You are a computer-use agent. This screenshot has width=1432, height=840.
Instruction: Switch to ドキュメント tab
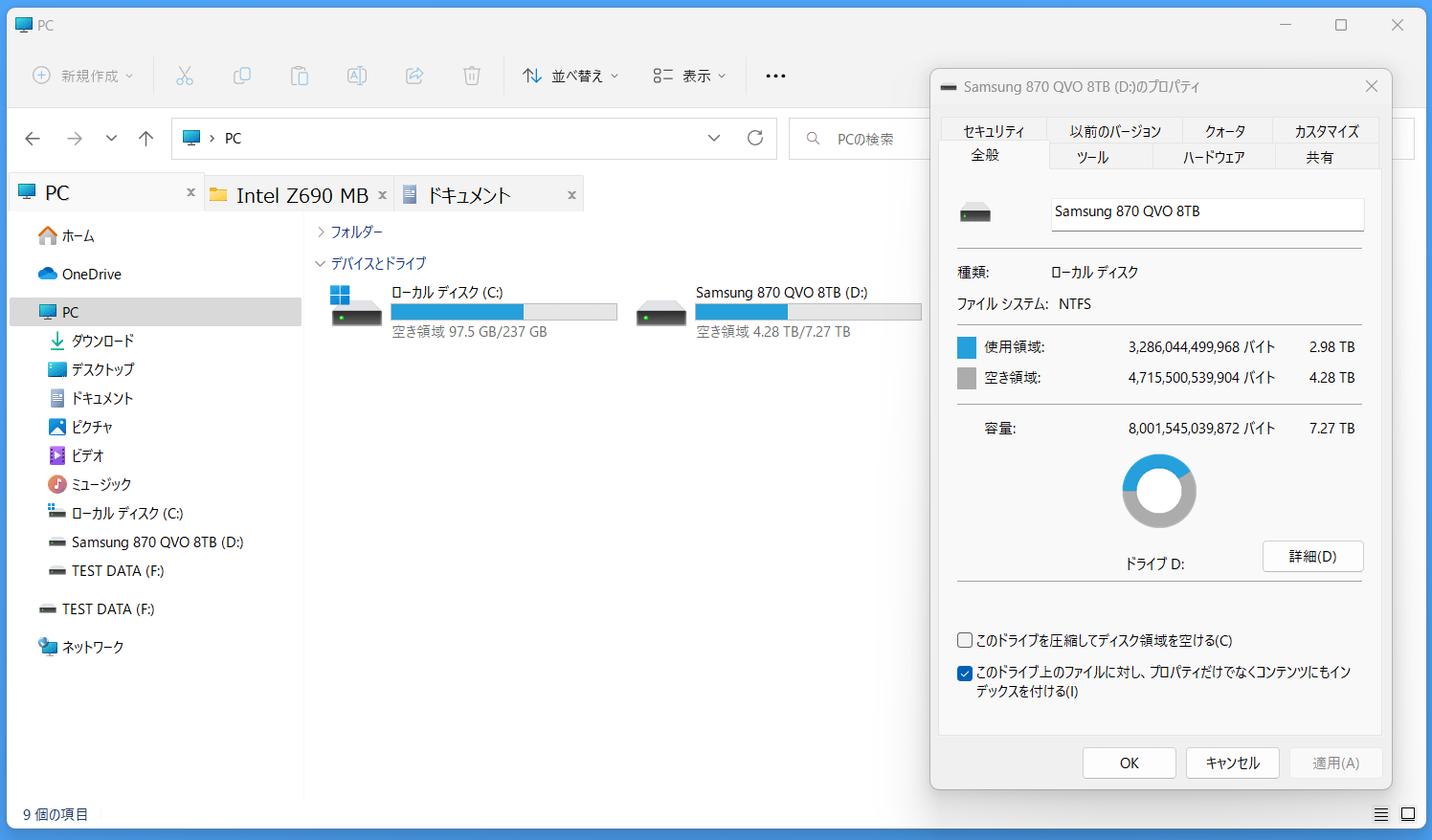point(490,194)
